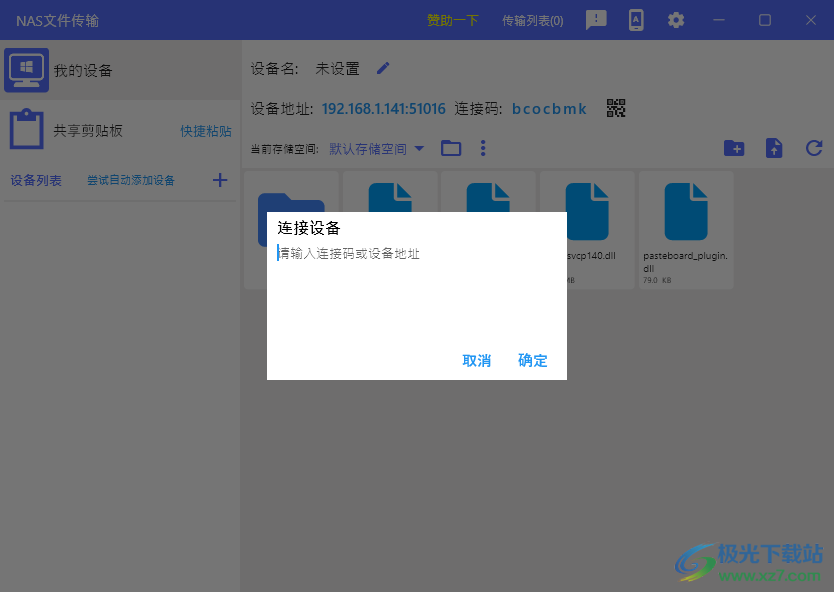The height and width of the screenshot is (592, 834).
Task: Click the pencil icon to edit device name
Action: click(x=383, y=68)
